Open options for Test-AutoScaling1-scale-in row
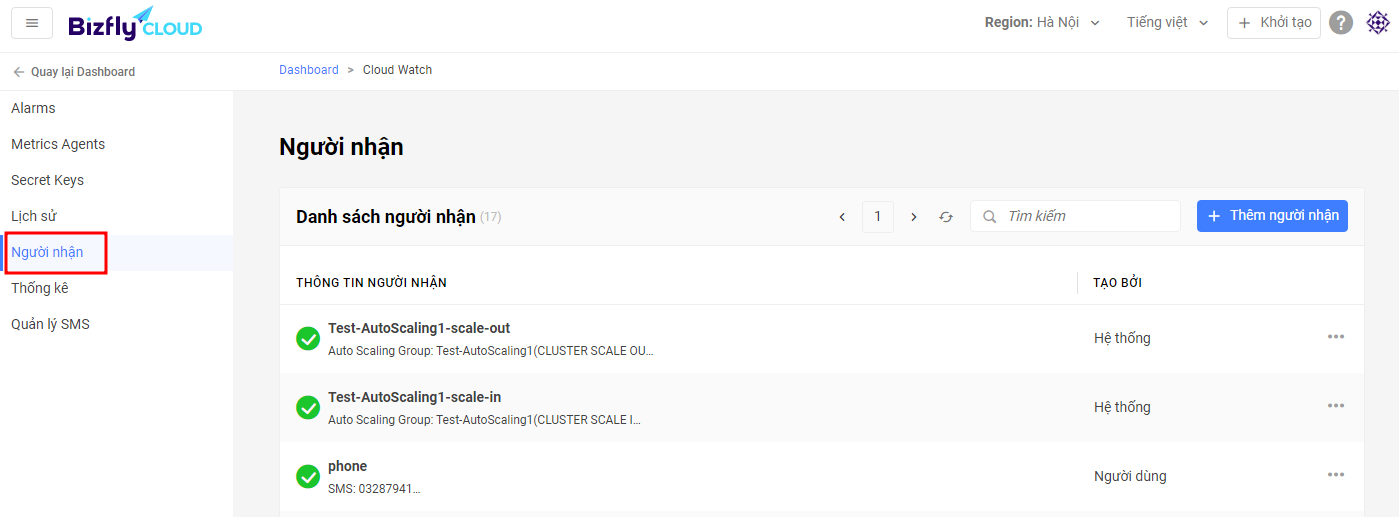 [1336, 405]
